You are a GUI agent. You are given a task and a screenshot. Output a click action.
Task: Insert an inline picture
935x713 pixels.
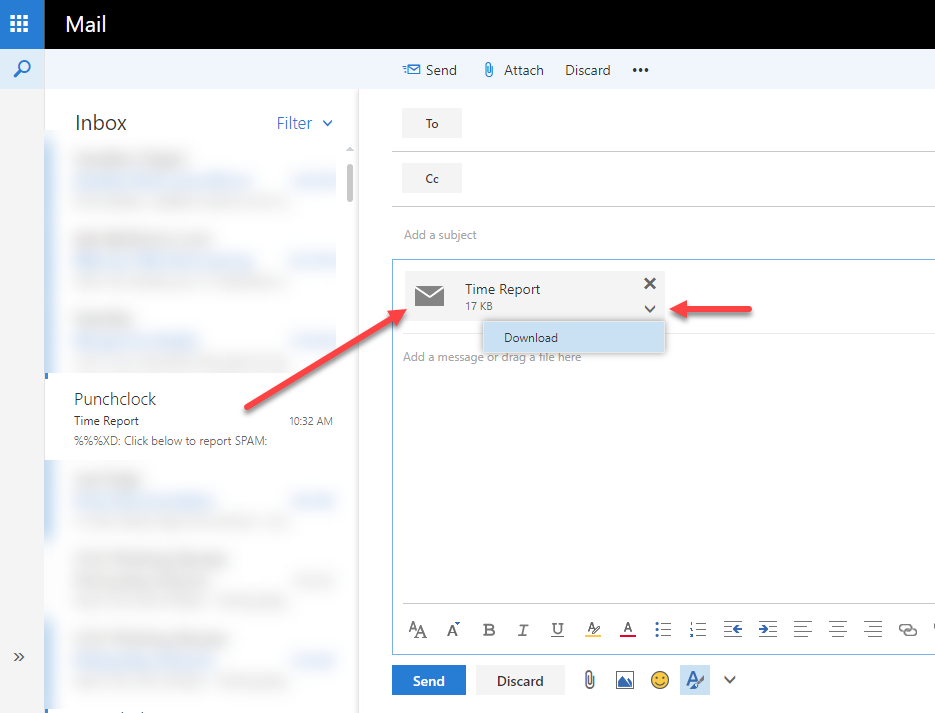tap(625, 680)
